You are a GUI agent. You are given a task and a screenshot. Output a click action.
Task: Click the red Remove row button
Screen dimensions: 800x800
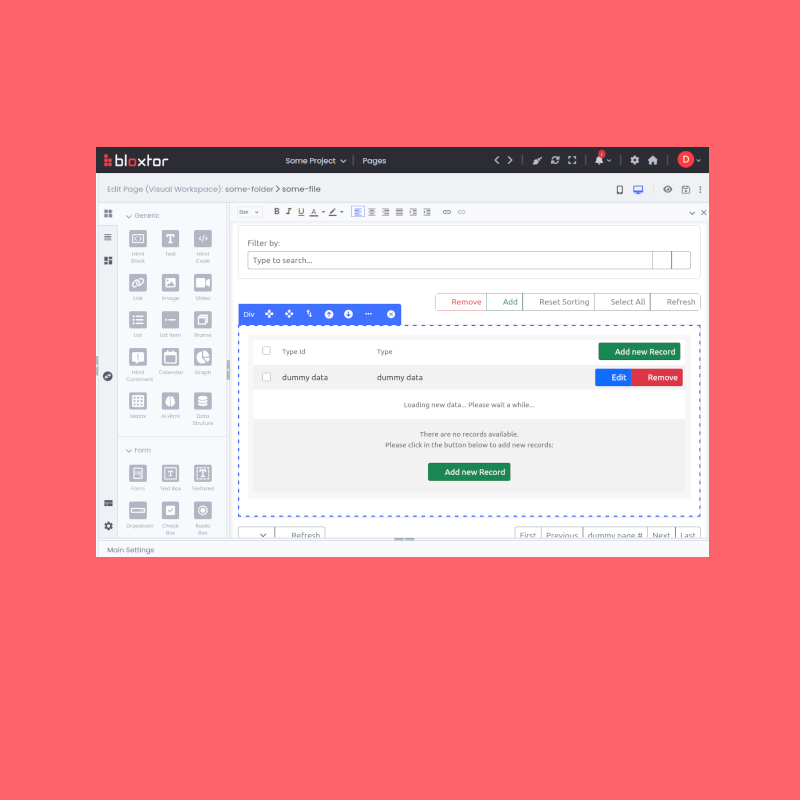coord(657,378)
